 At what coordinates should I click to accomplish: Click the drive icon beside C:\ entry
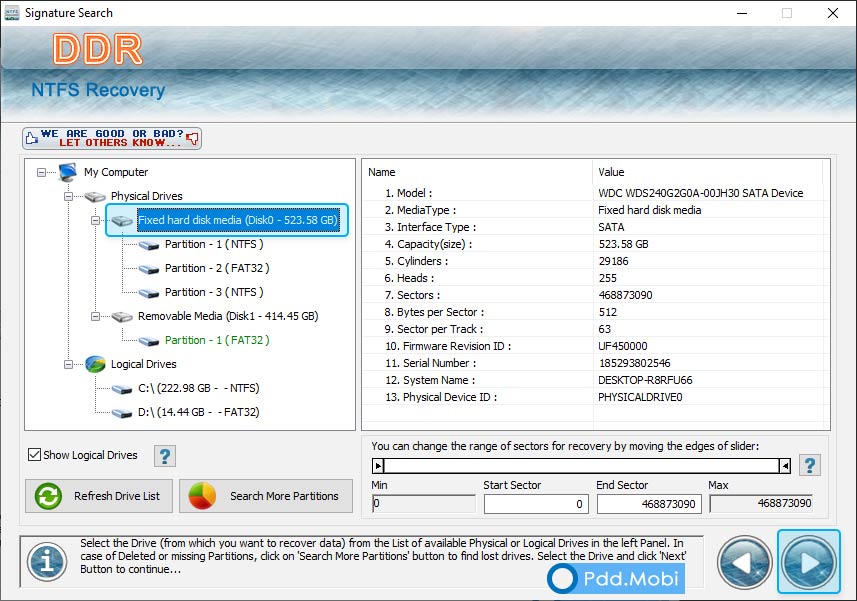pos(122,389)
